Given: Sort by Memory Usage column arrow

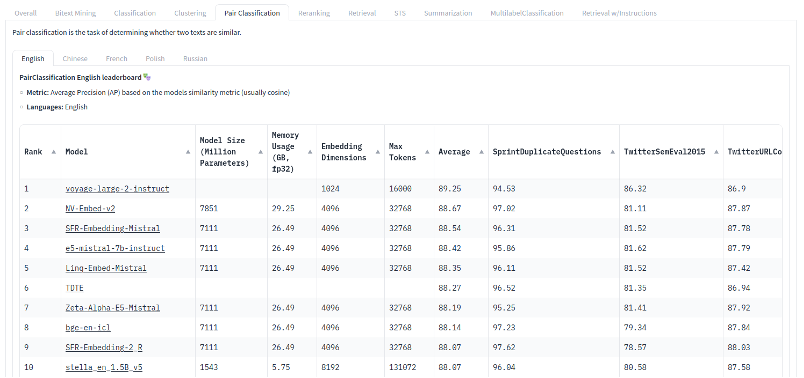Looking at the screenshot, I should (x=310, y=152).
